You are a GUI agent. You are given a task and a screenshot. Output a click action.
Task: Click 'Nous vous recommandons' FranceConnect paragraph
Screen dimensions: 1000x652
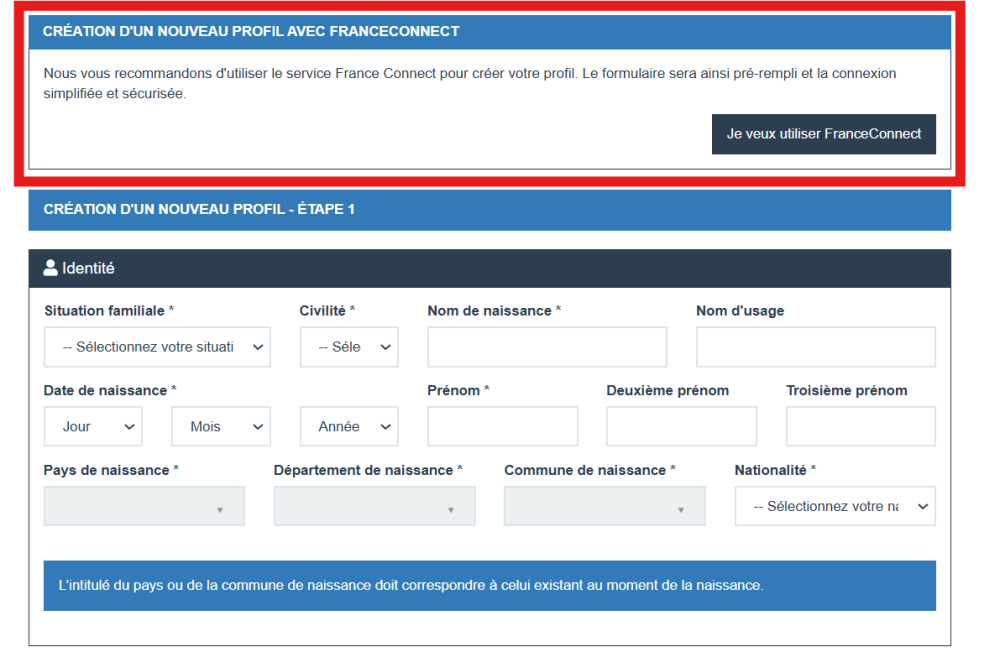(469, 83)
